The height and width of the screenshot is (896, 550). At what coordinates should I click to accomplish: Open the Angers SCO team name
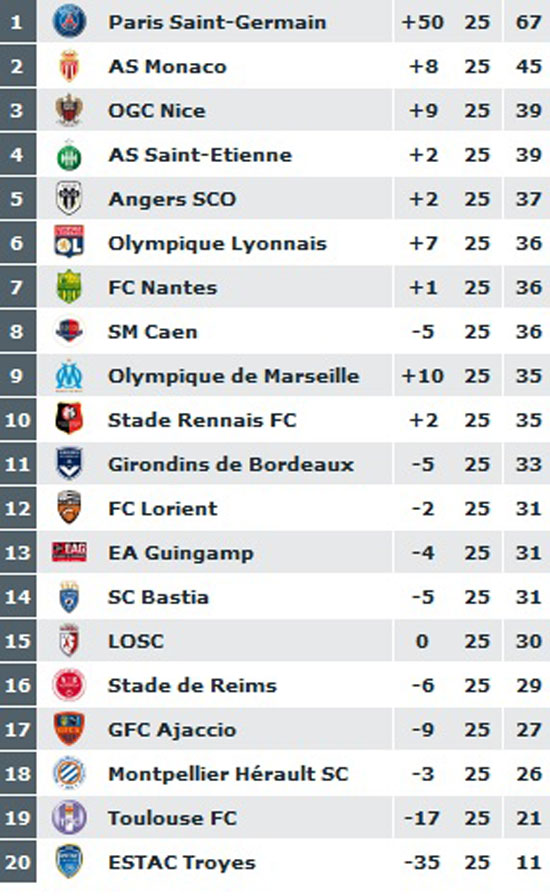tap(172, 199)
